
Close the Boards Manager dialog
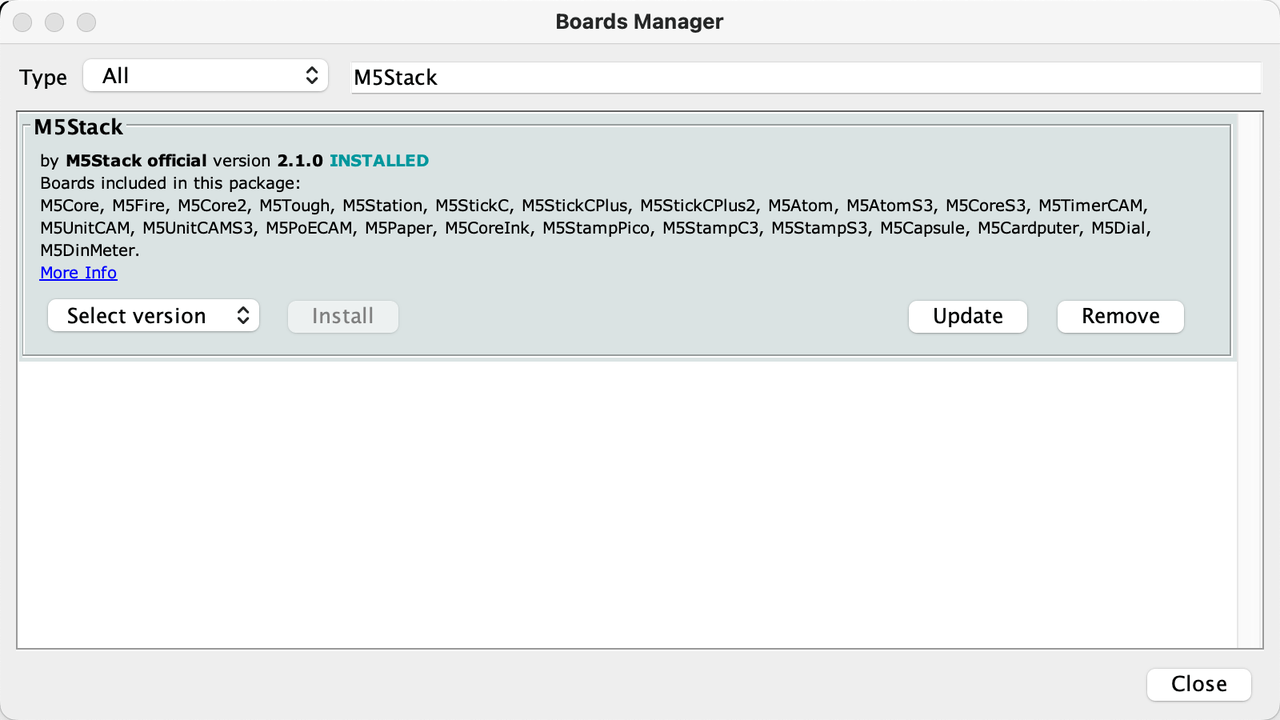click(1198, 684)
